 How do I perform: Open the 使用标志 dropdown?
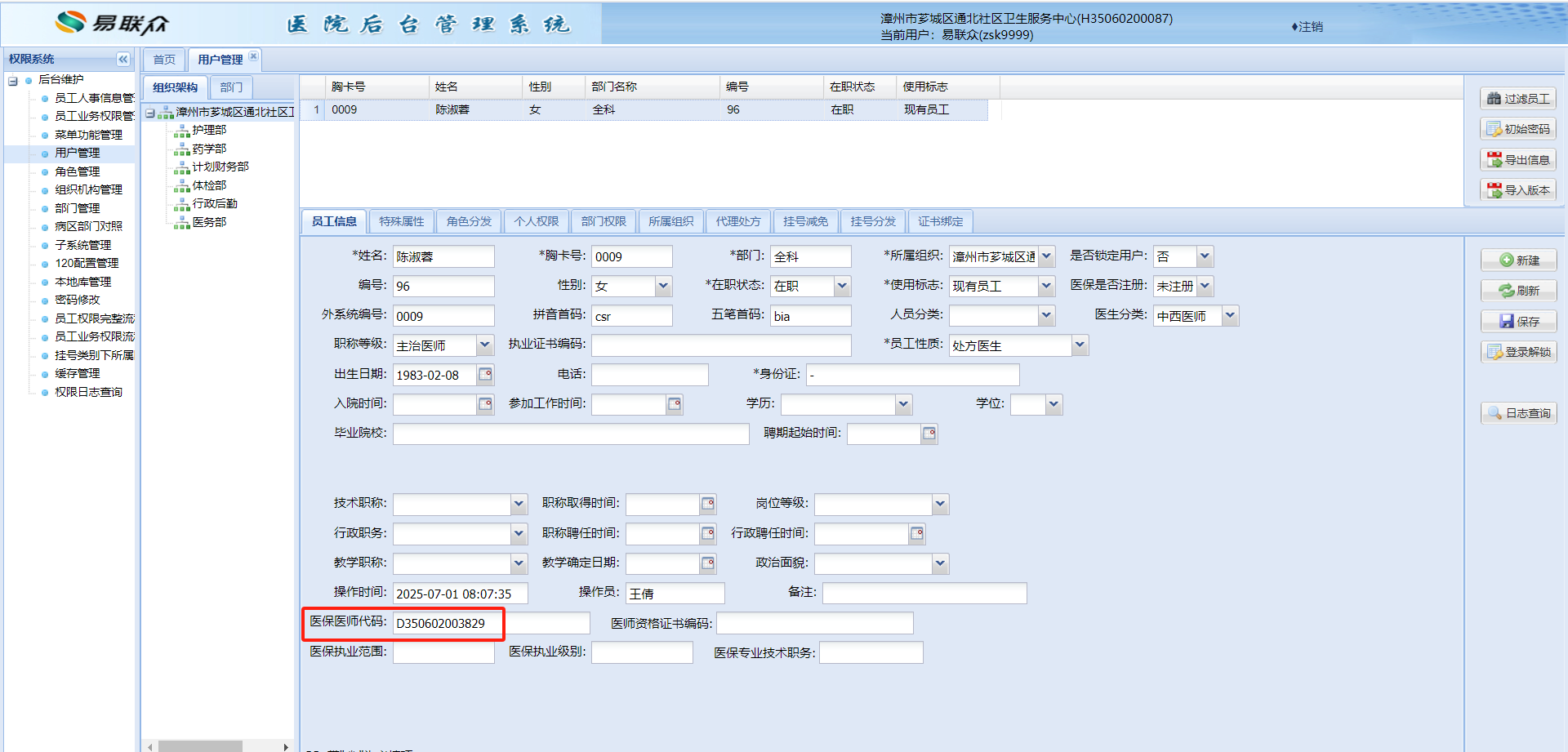tap(1047, 286)
